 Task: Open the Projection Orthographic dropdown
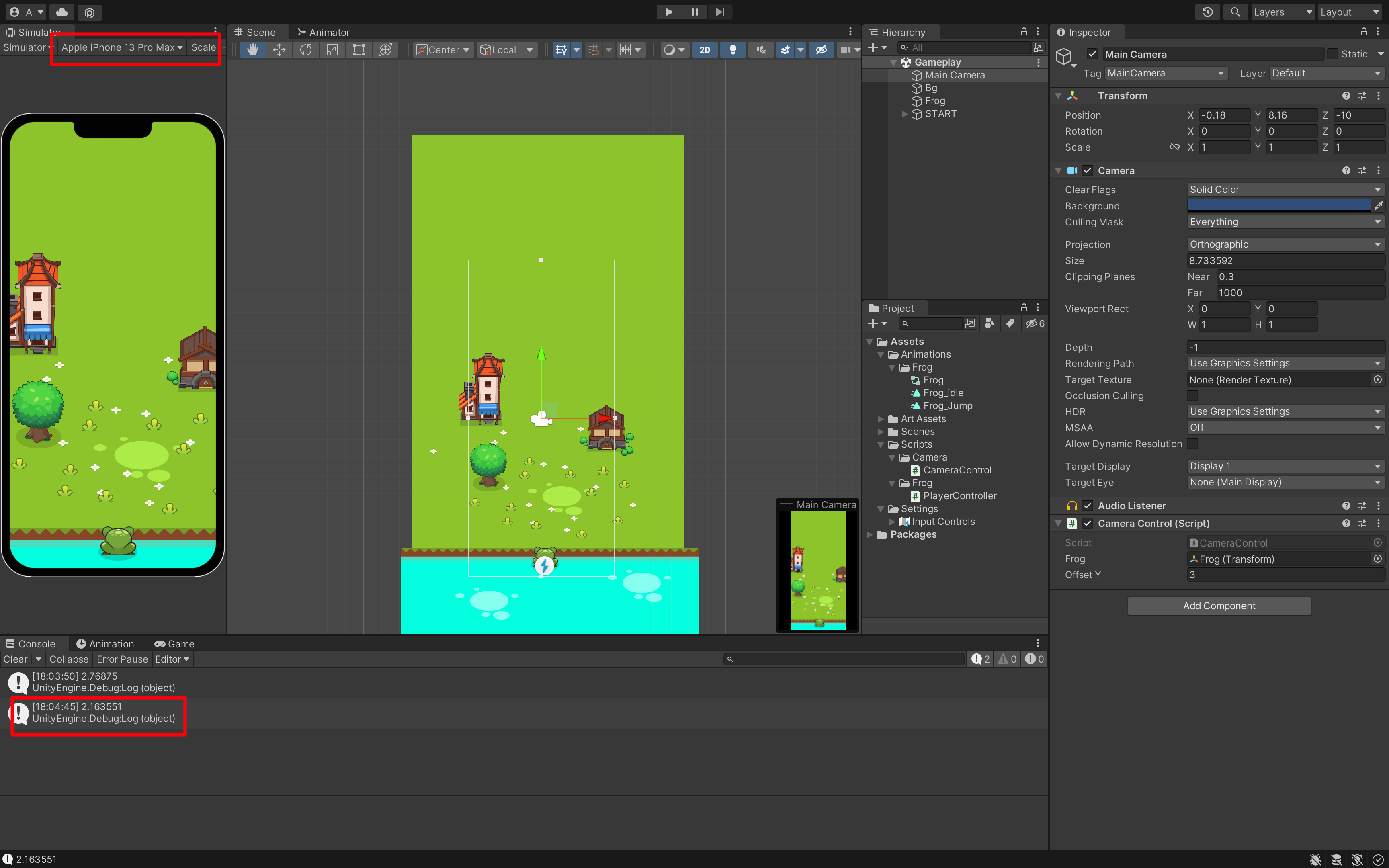[x=1286, y=245]
